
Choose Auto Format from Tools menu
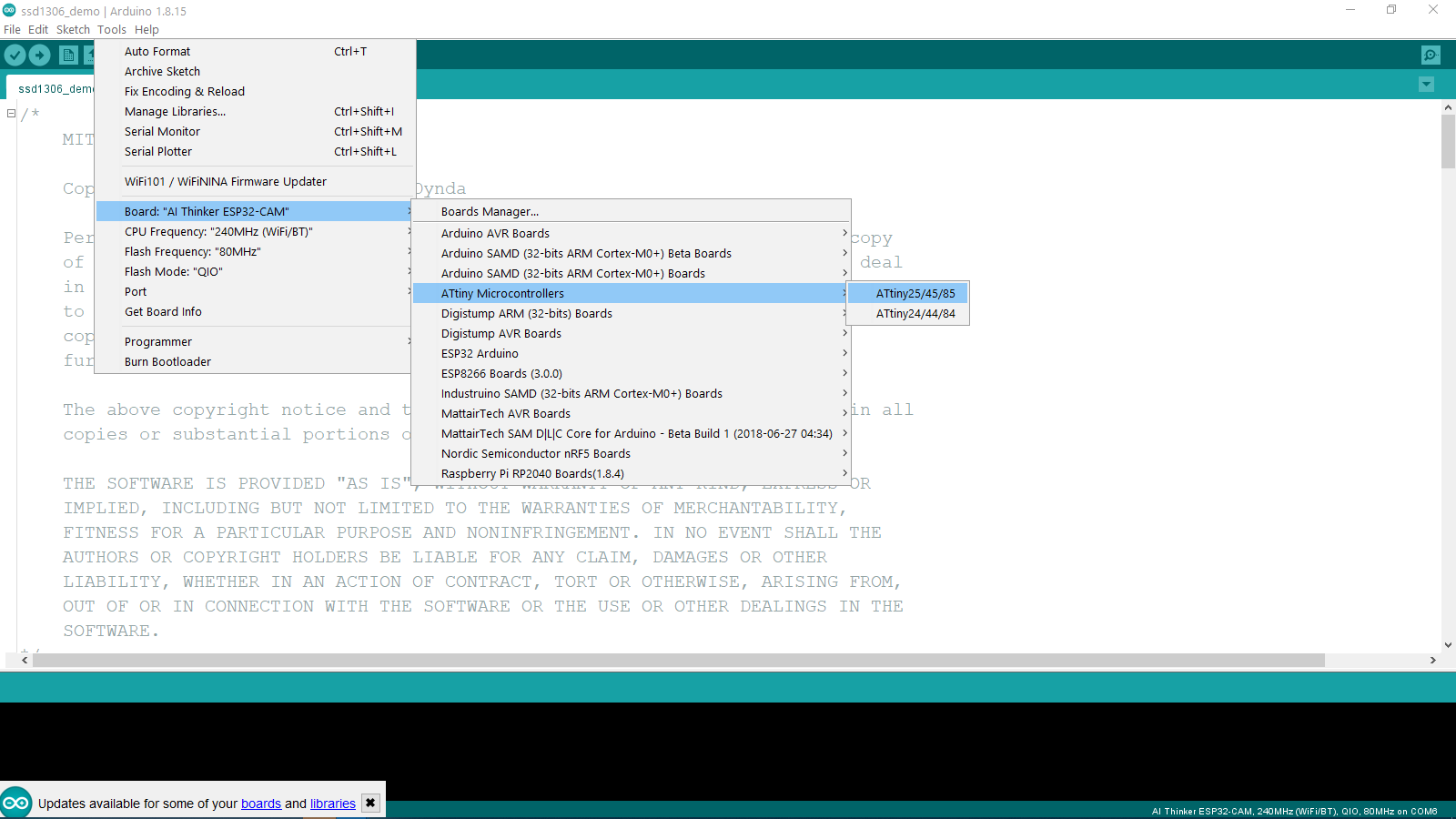[x=255, y=52]
